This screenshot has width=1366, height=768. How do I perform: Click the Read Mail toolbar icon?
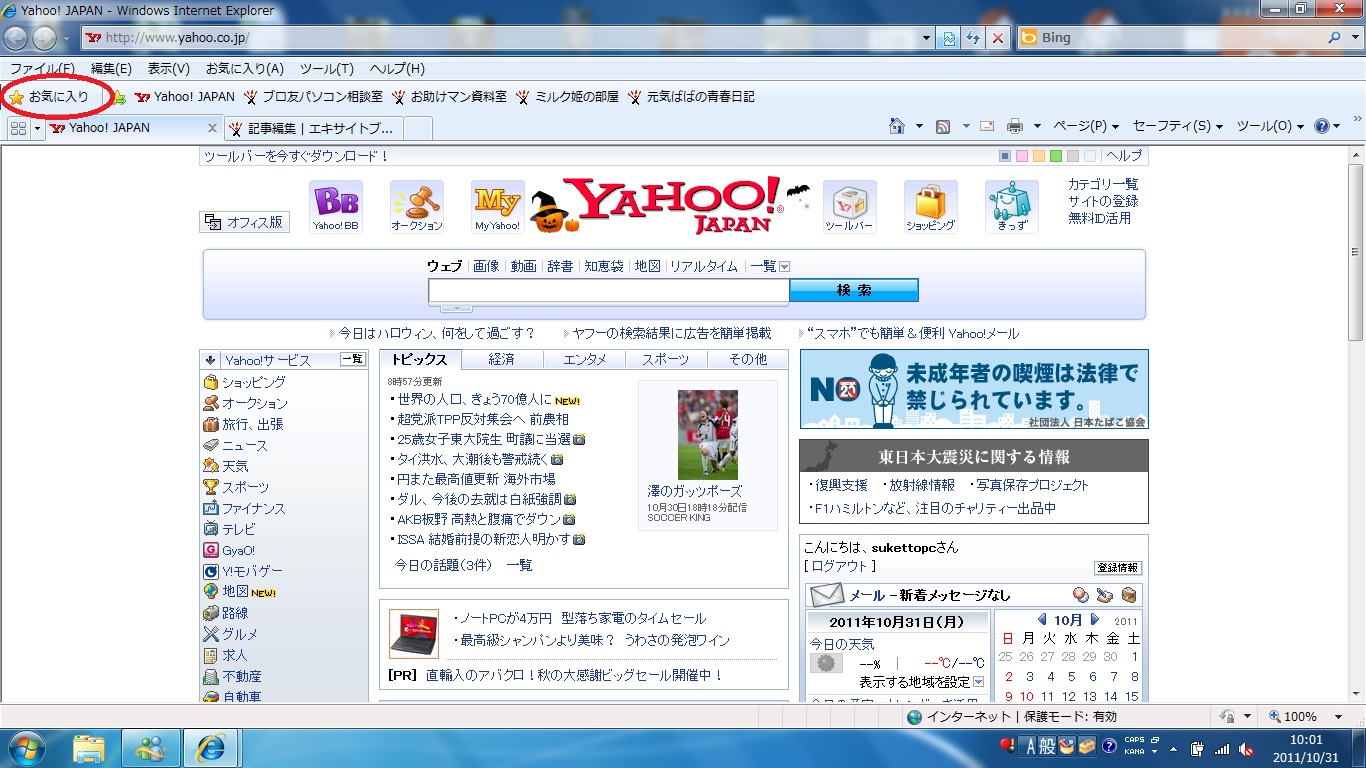coord(987,126)
